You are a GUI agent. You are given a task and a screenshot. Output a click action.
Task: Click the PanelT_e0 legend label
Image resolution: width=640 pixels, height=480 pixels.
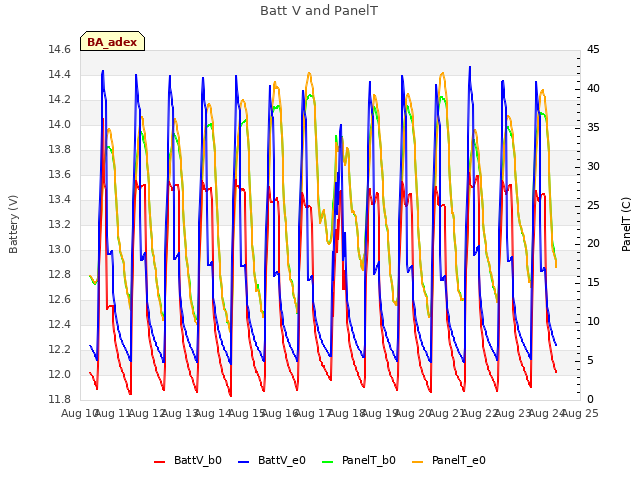point(459,460)
